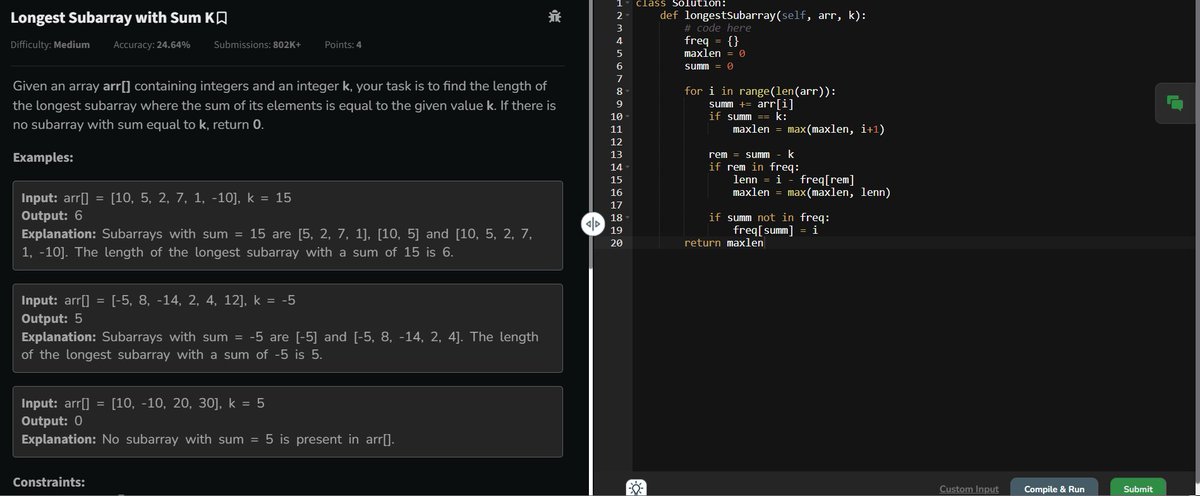
Task: Click the 'Output: 5' line in second example
Action: tap(52, 318)
